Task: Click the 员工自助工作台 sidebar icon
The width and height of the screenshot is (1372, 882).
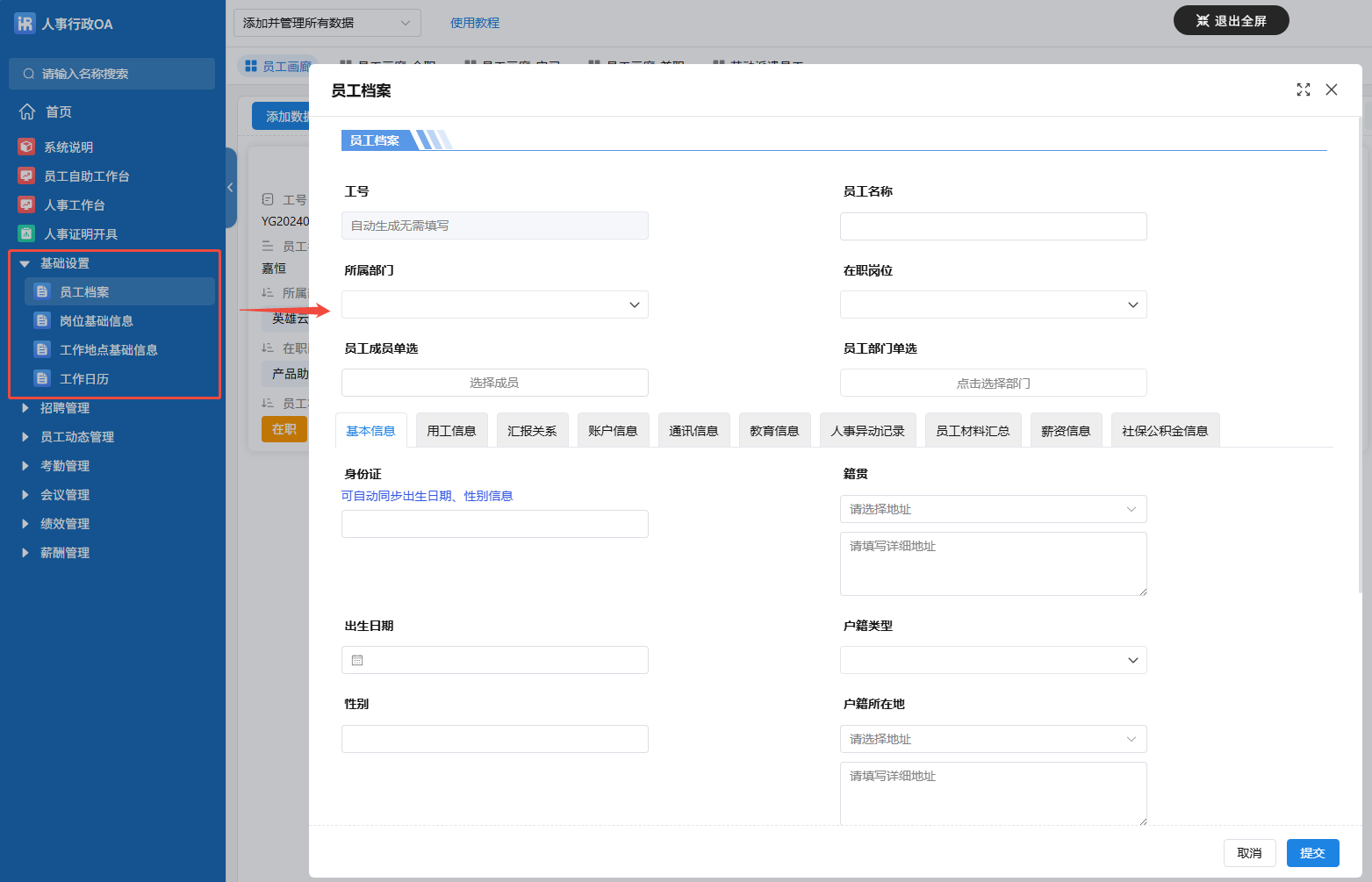Action: tap(26, 176)
